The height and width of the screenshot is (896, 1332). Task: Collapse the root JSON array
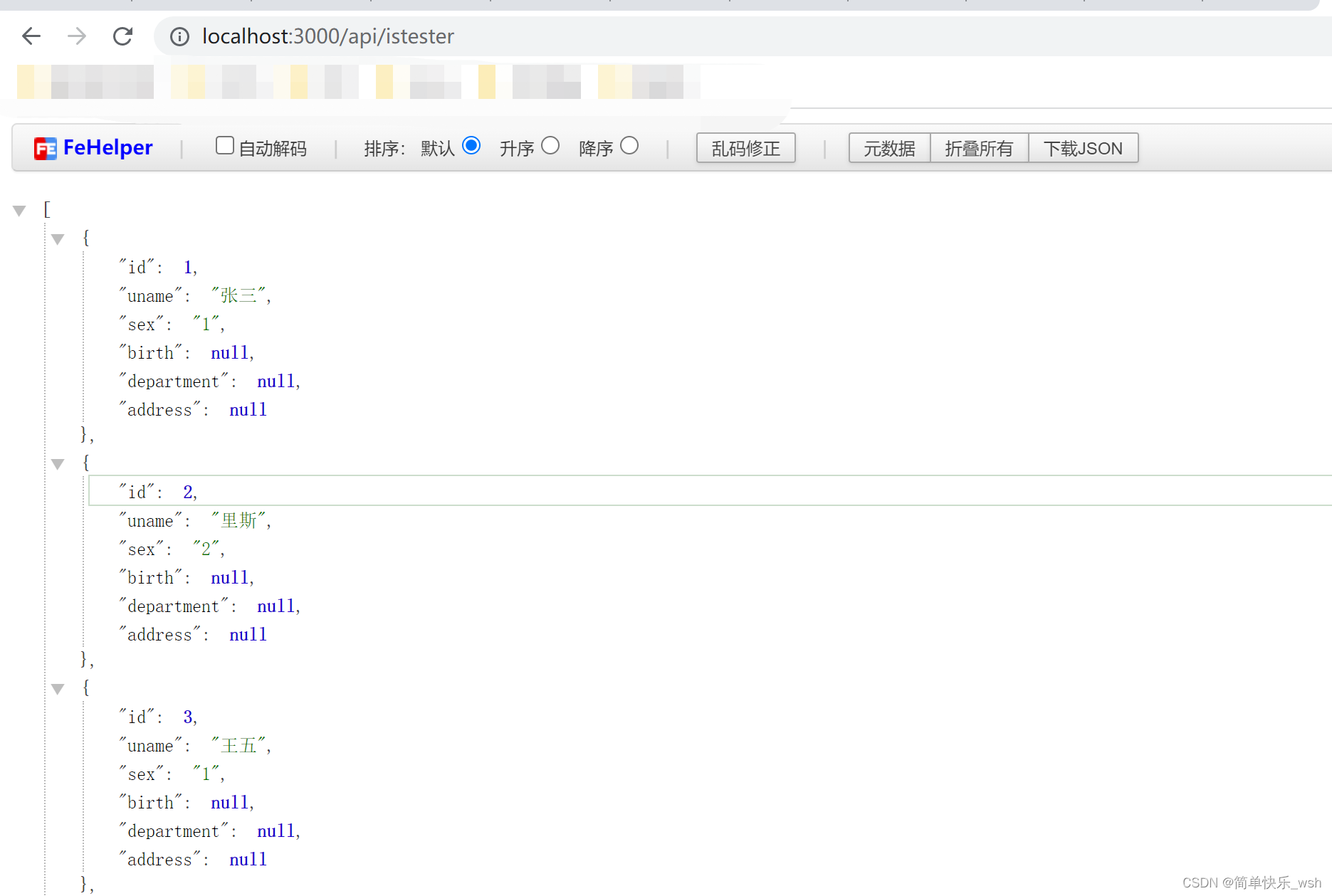coord(19,211)
